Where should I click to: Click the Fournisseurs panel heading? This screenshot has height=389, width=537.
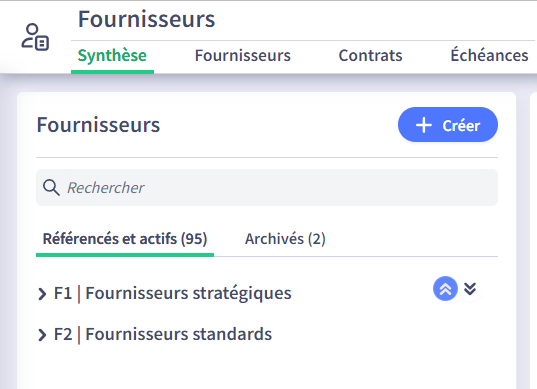click(x=98, y=125)
